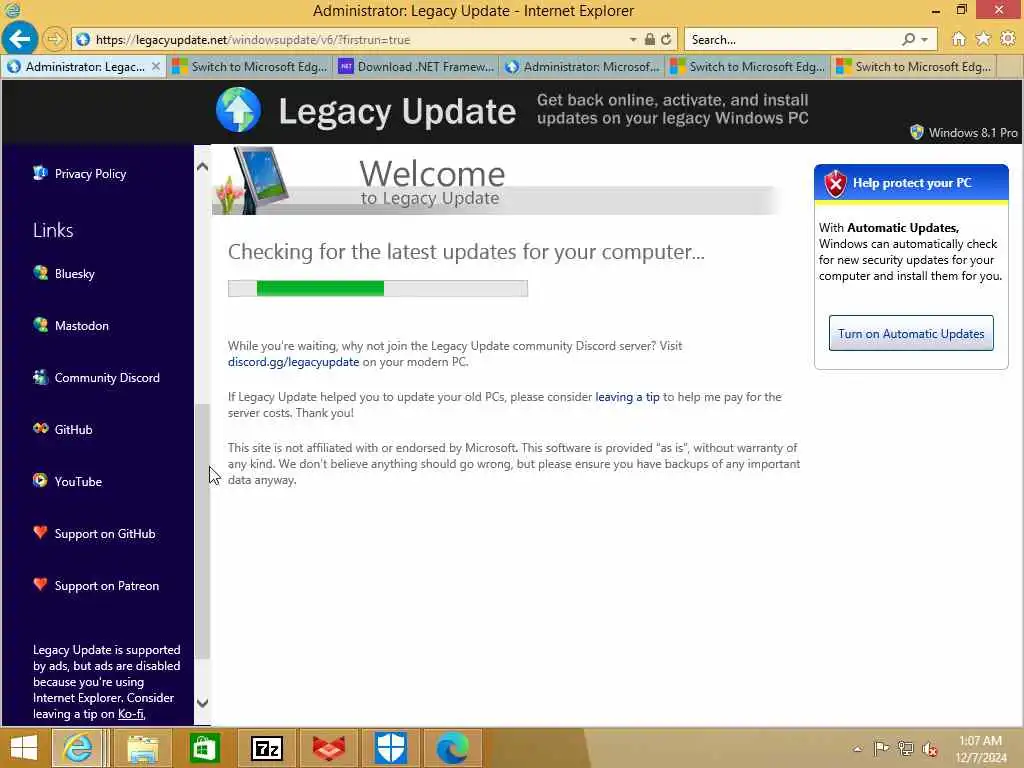Click the sidebar scrollbar thumb
1024x768 pixels.
click(x=202, y=532)
